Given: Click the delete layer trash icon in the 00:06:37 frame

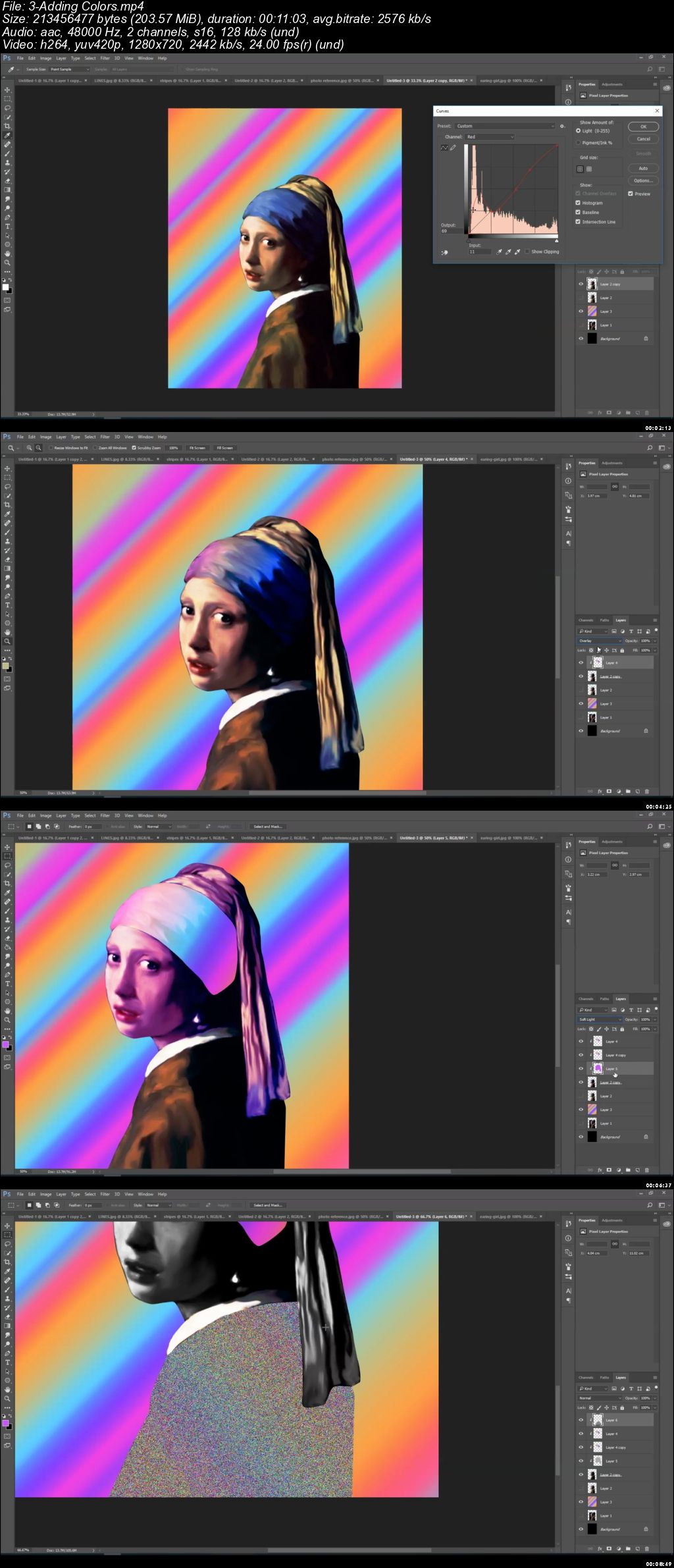Looking at the screenshot, I should (x=646, y=1170).
